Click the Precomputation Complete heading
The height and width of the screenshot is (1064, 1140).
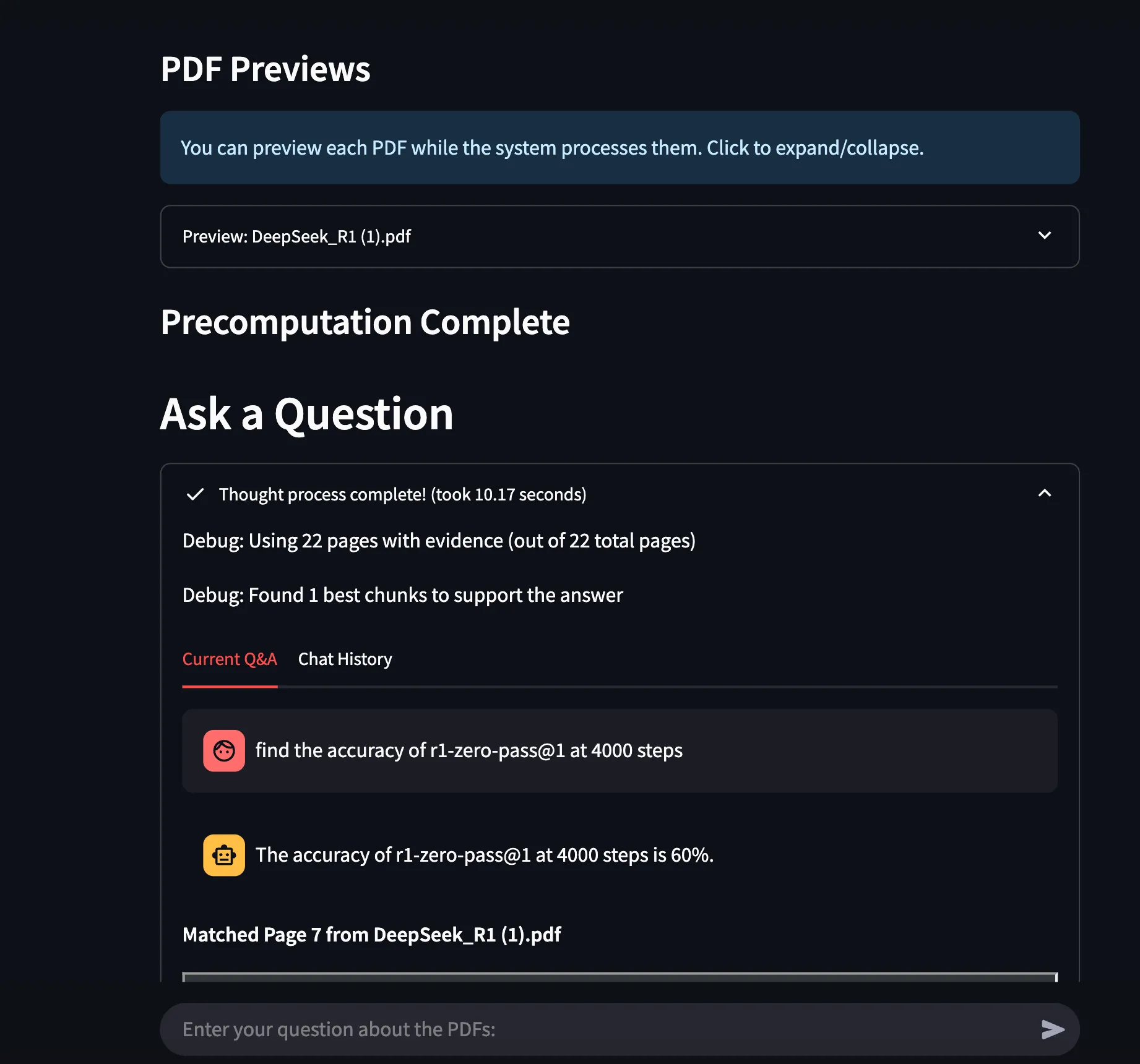365,322
